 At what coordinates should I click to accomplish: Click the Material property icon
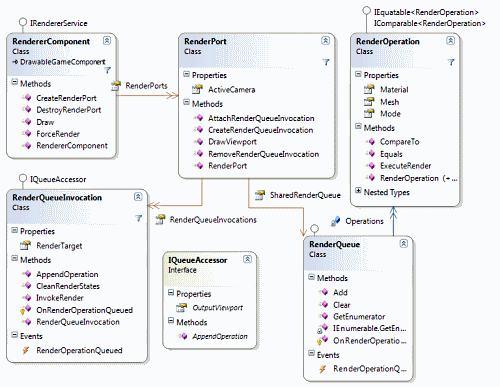point(369,89)
